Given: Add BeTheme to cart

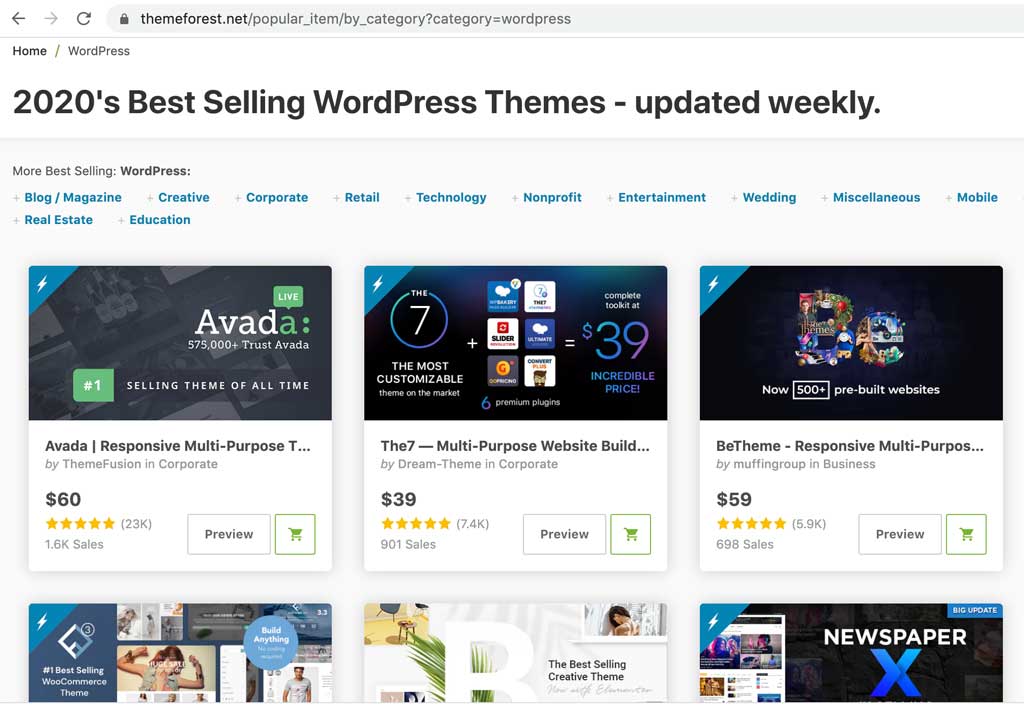Looking at the screenshot, I should click(x=966, y=534).
